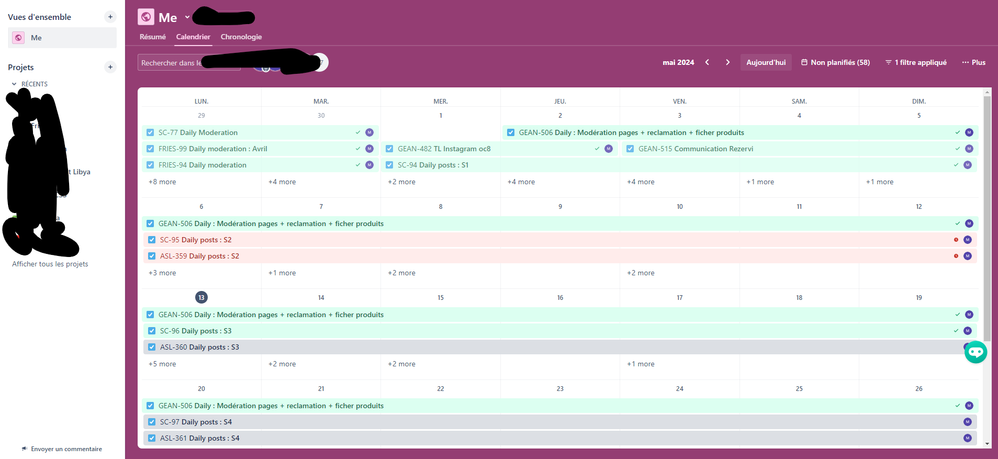998x459 pixels.
Task: Go to next month arrow
Action: [x=727, y=62]
